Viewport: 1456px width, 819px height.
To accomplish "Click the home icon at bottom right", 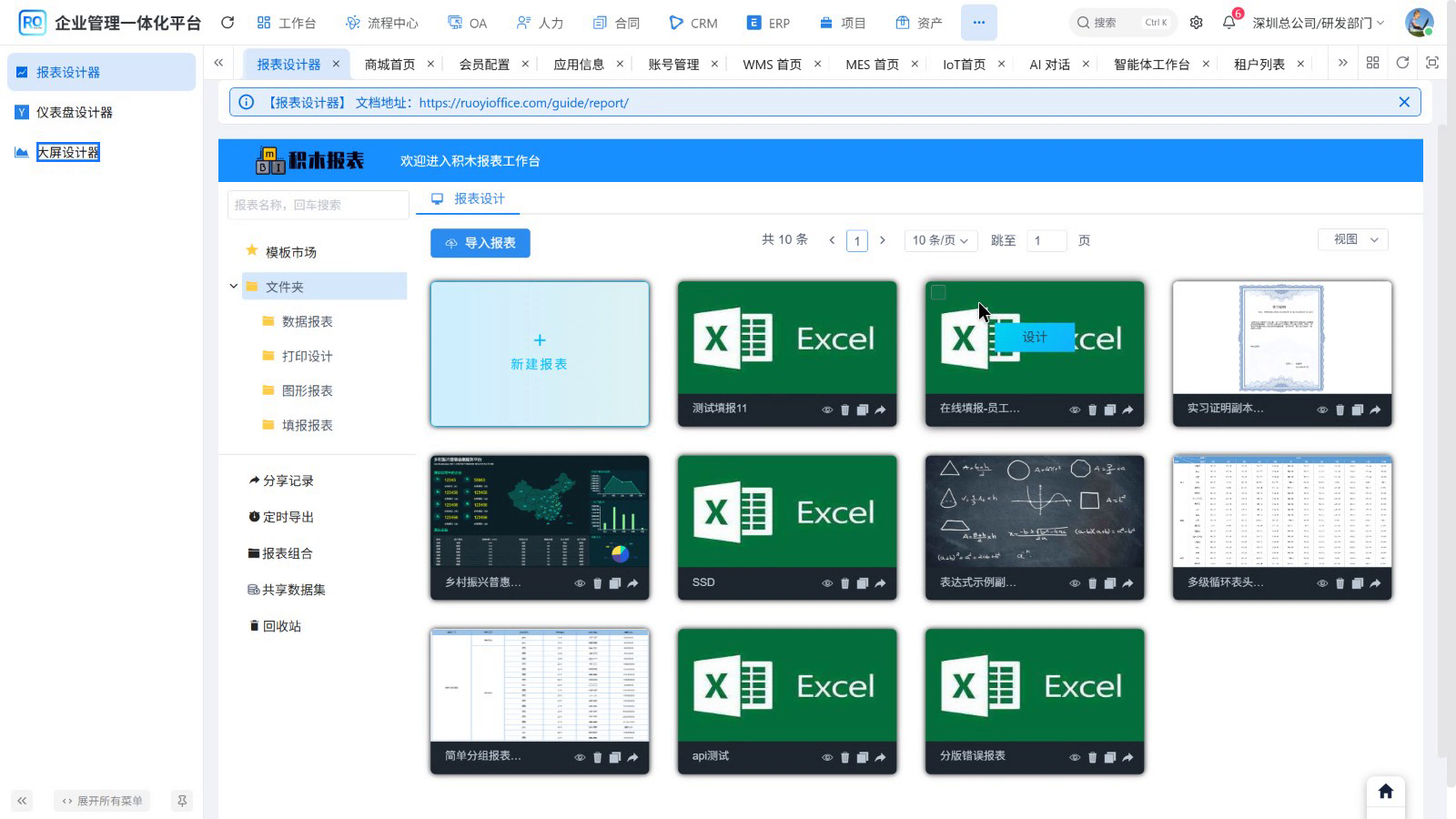I will pos(1386,791).
